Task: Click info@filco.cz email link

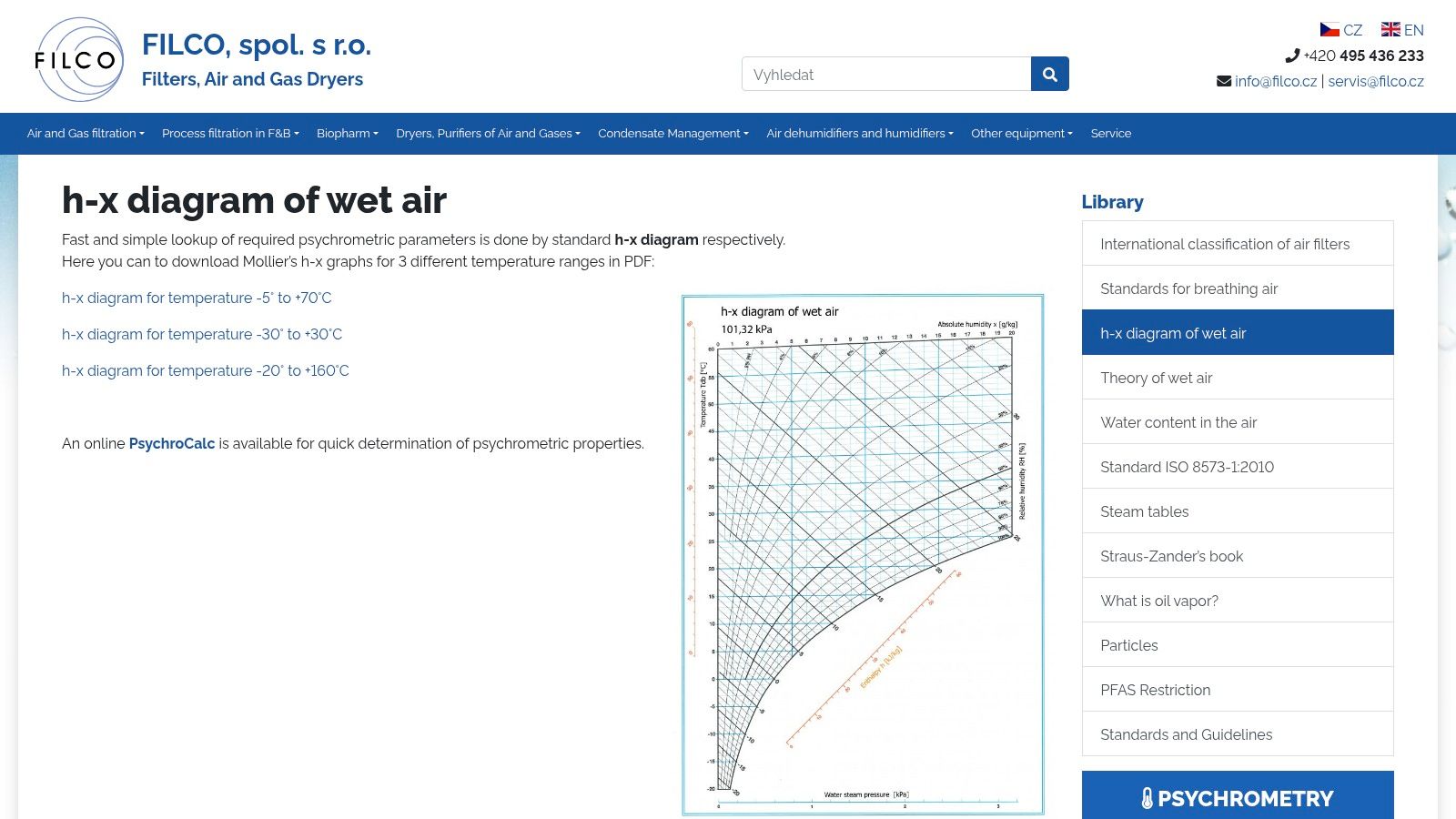Action: [x=1276, y=81]
